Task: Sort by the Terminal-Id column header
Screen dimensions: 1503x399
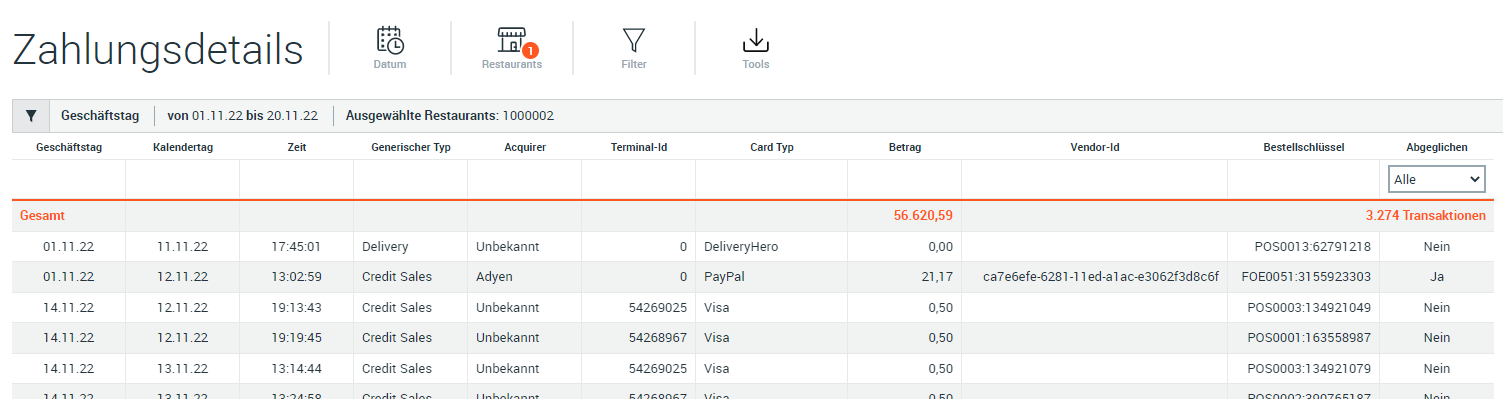Action: pos(639,147)
